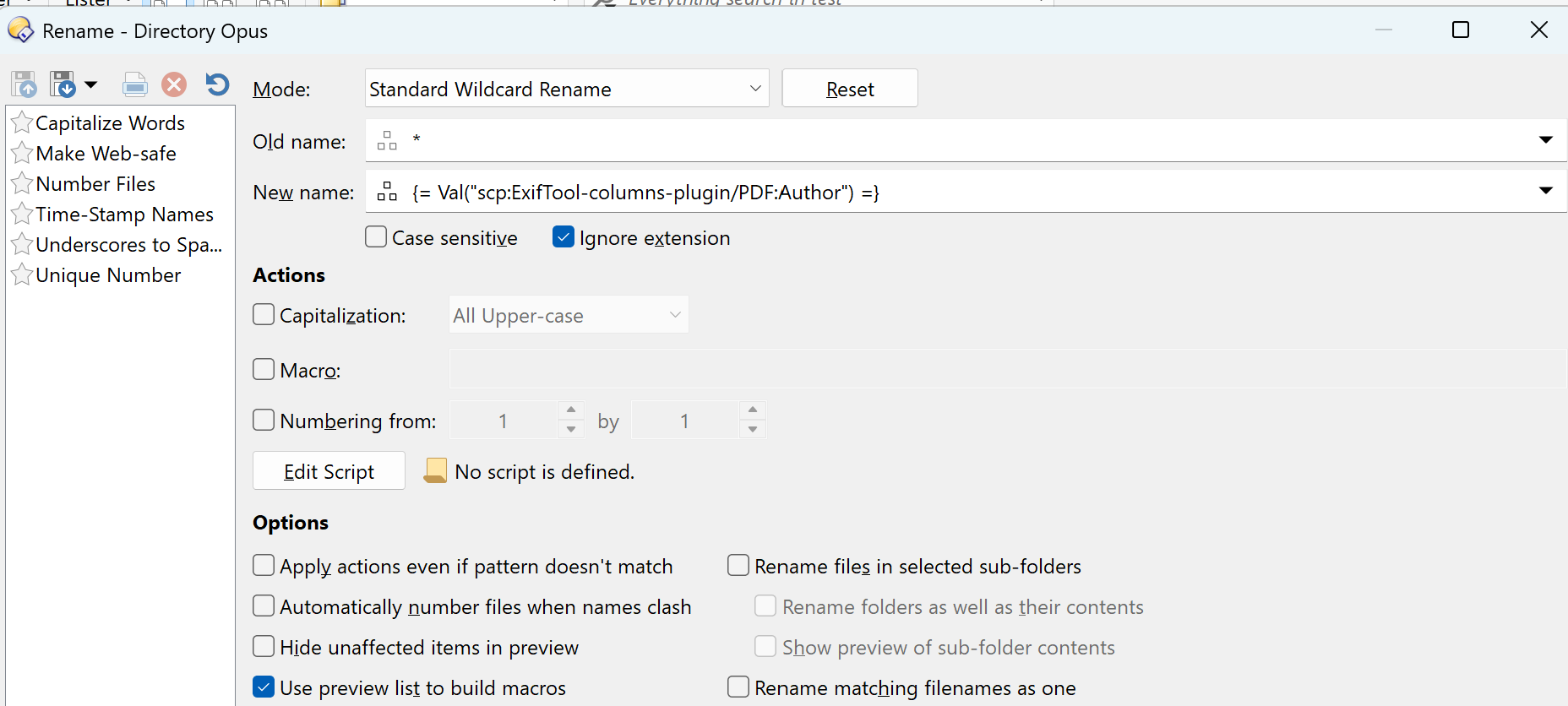Click the red delete preset icon
This screenshot has width=1568, height=706.
(x=174, y=84)
